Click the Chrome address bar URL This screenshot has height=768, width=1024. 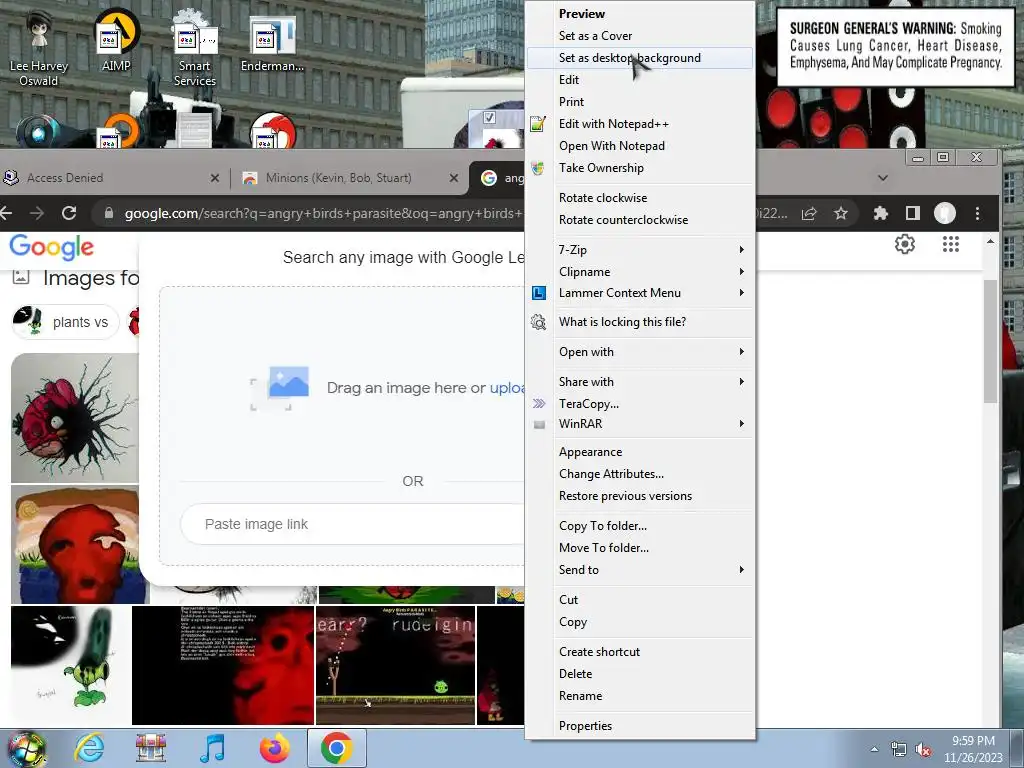click(323, 214)
